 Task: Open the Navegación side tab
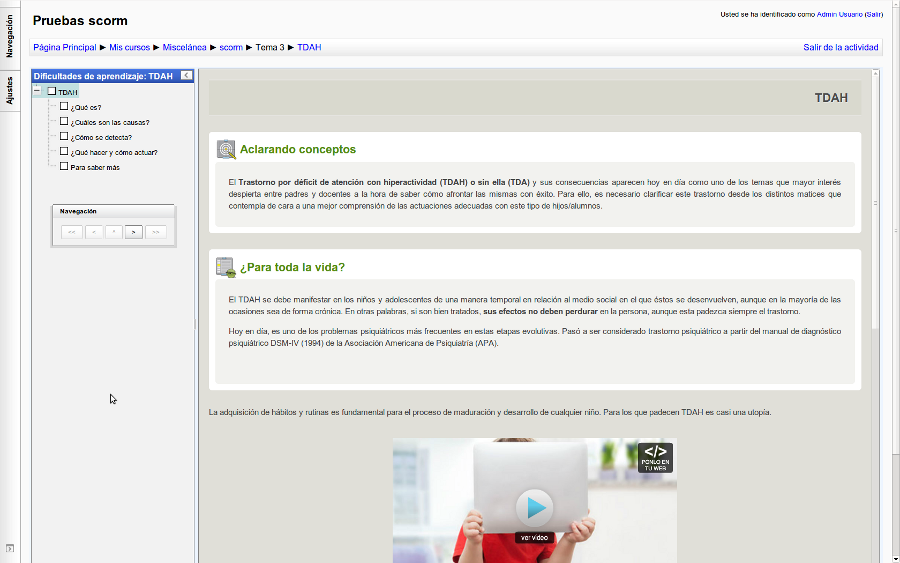(9, 37)
